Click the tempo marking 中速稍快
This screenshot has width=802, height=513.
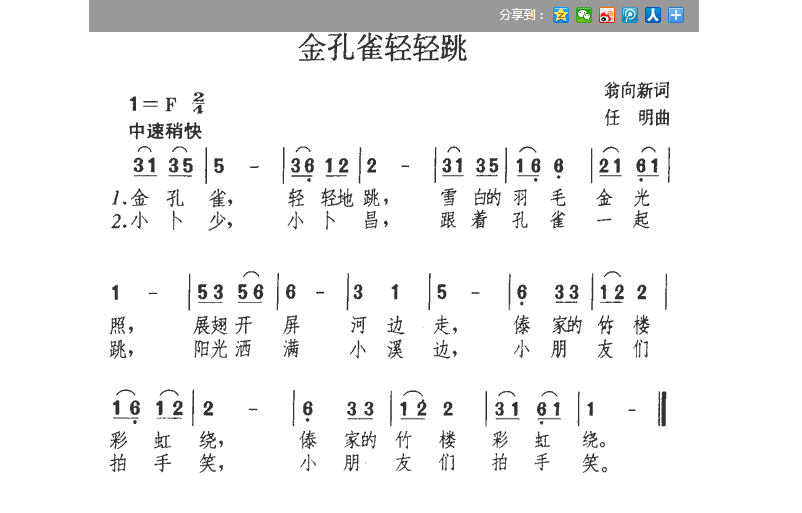(165, 131)
